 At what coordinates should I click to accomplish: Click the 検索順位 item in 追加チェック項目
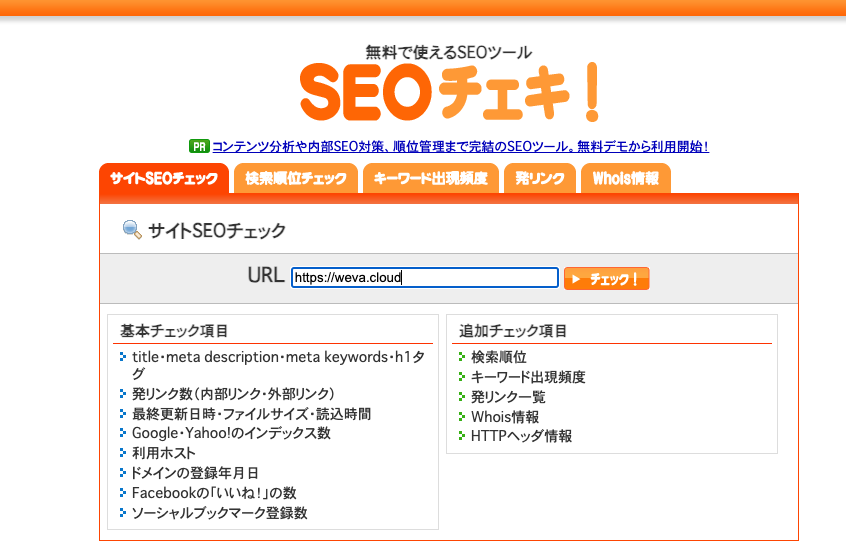coord(499,357)
